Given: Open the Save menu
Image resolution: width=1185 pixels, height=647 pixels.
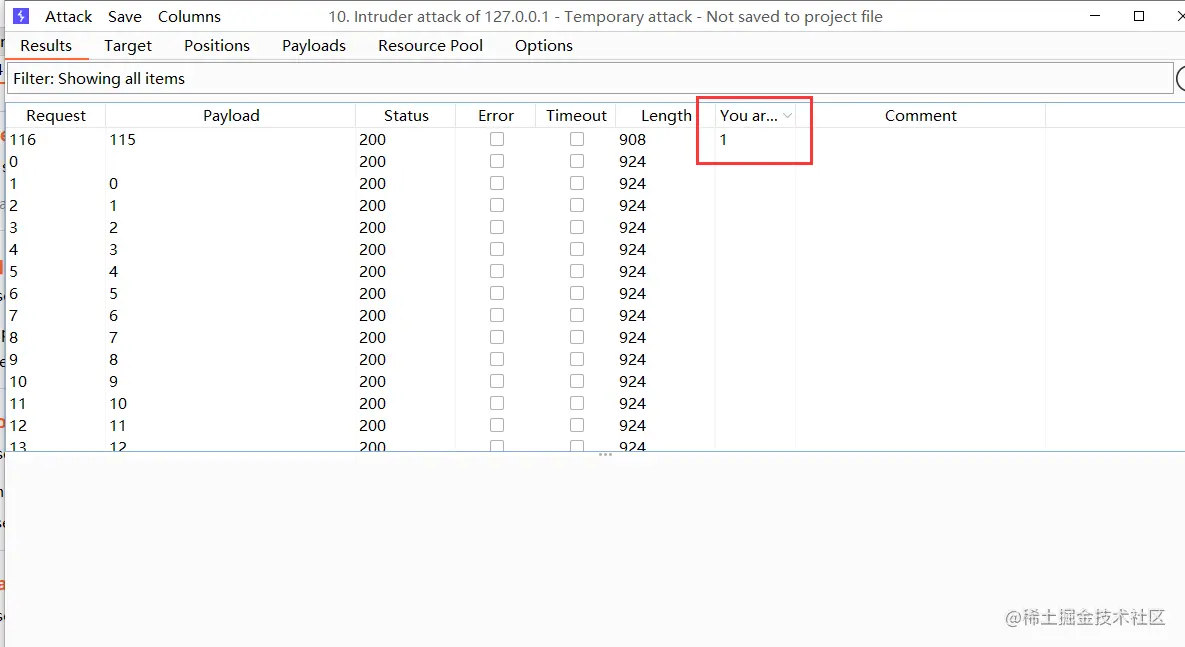Looking at the screenshot, I should (125, 17).
